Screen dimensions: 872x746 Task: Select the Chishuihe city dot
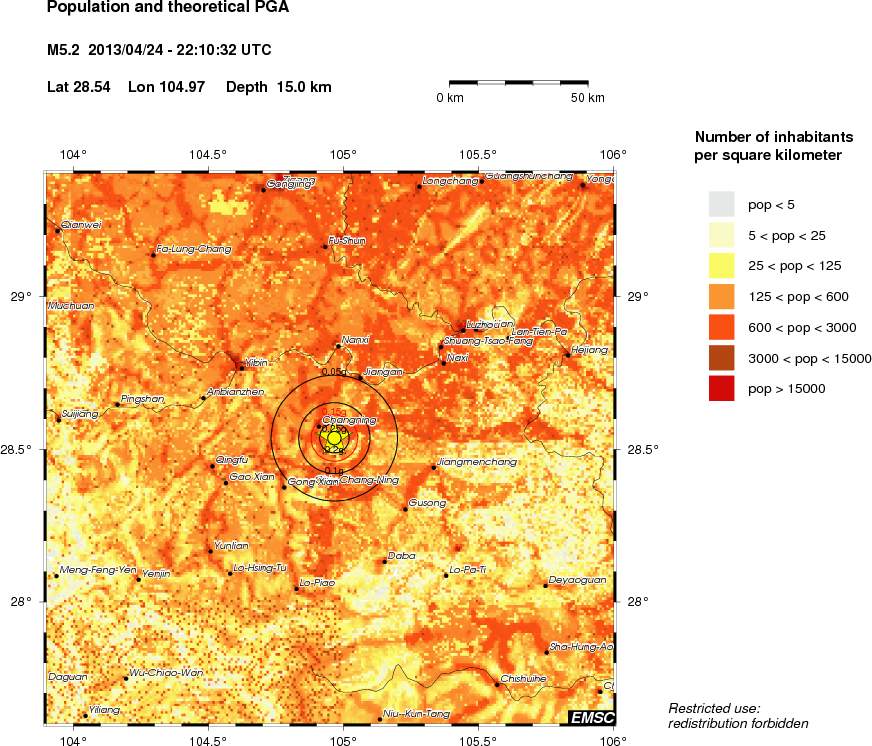coord(497,685)
